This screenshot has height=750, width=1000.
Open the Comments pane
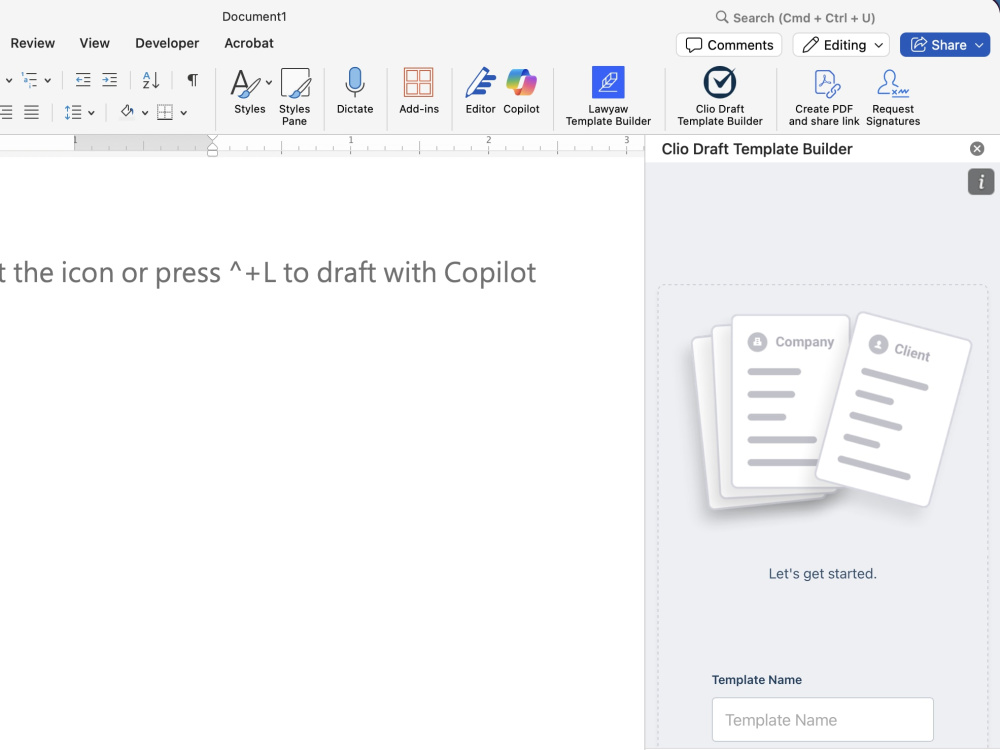[x=729, y=45]
